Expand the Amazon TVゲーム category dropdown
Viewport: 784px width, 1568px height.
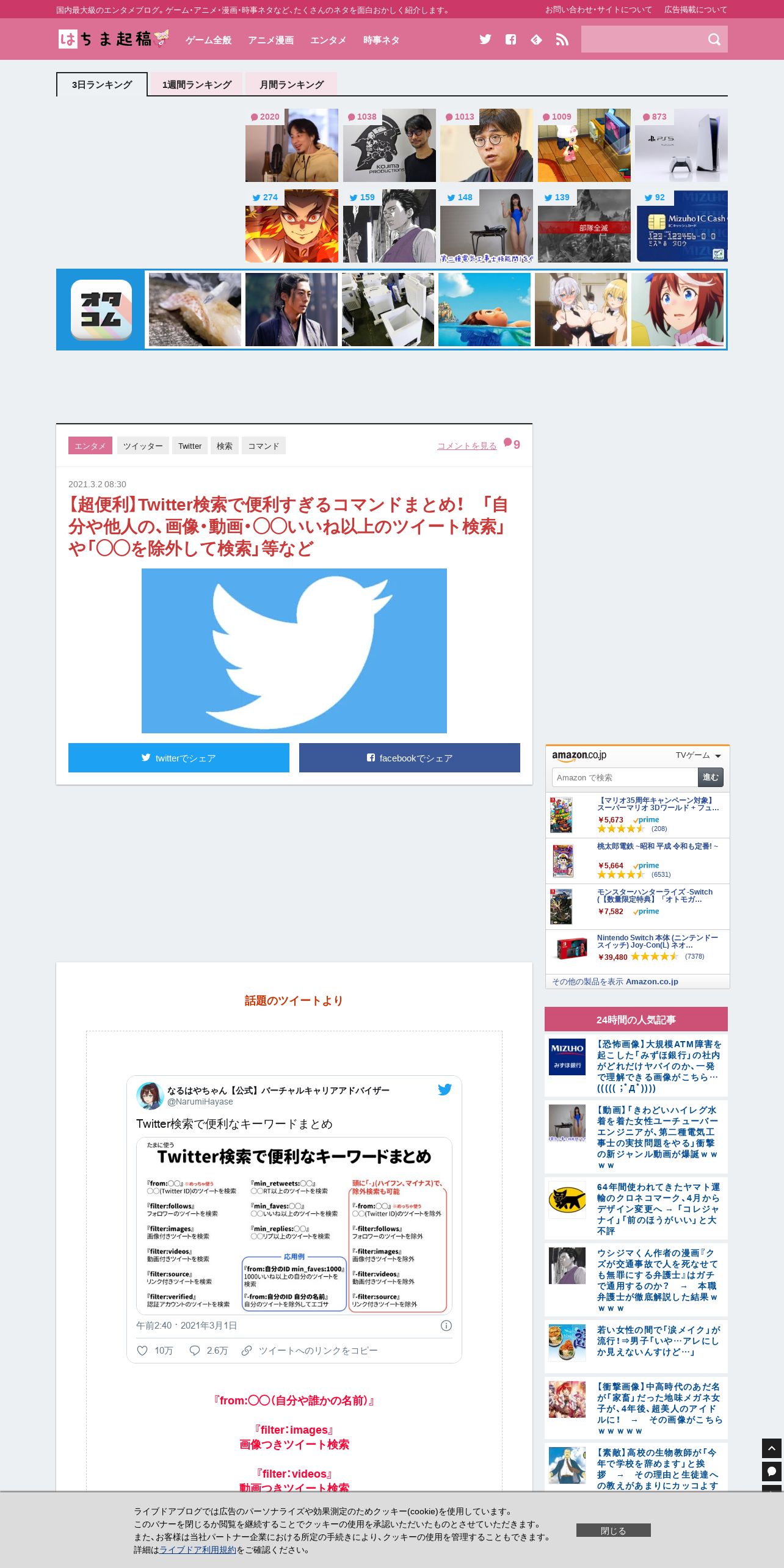(x=699, y=755)
